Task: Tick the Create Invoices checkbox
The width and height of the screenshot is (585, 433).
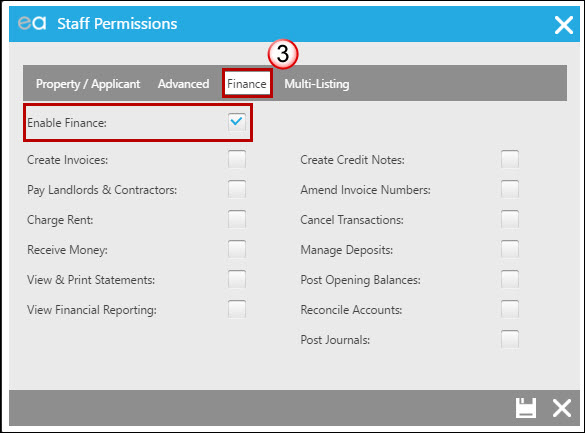Action: 237,159
